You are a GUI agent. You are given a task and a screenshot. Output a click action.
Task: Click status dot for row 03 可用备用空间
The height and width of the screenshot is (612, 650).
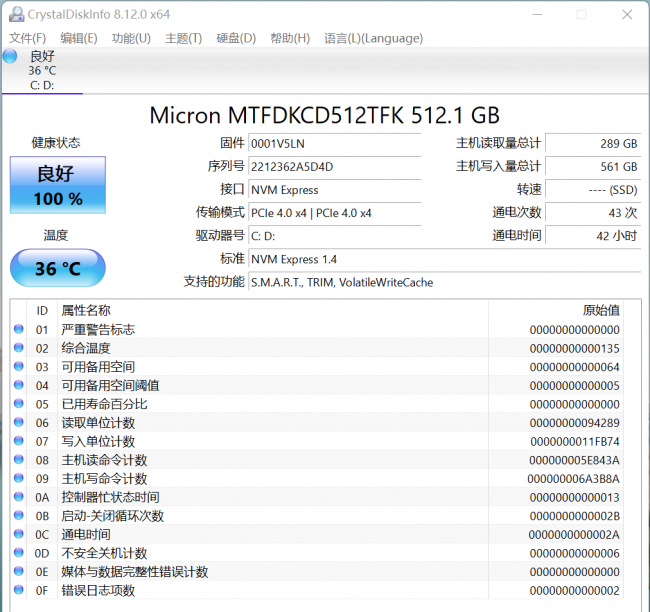point(19,367)
